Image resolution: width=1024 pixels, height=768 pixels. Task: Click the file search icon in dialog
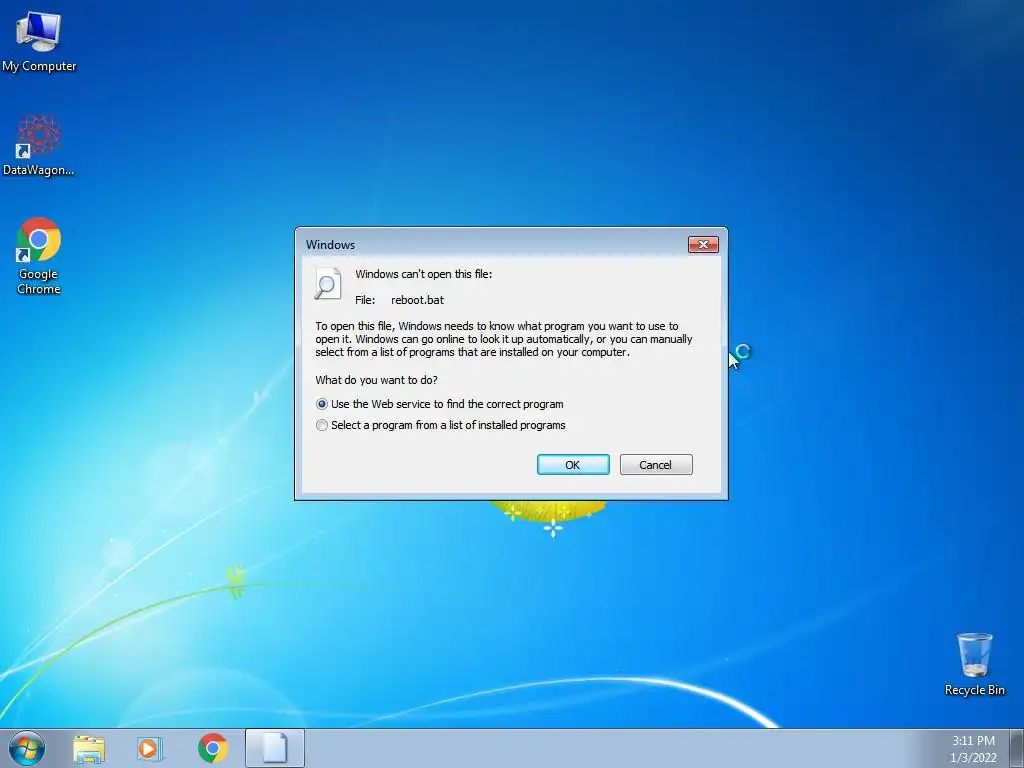click(327, 283)
